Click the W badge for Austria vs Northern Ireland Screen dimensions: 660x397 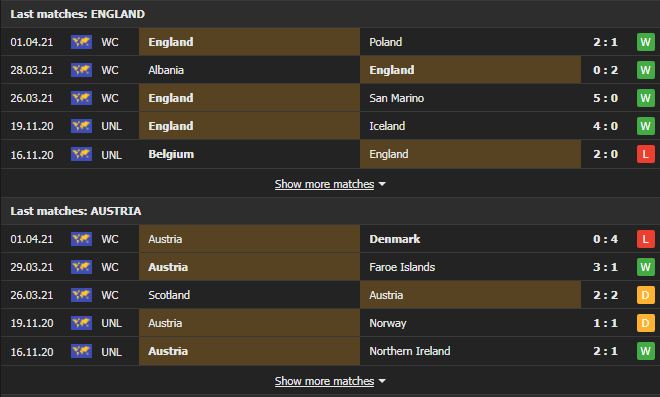point(645,351)
